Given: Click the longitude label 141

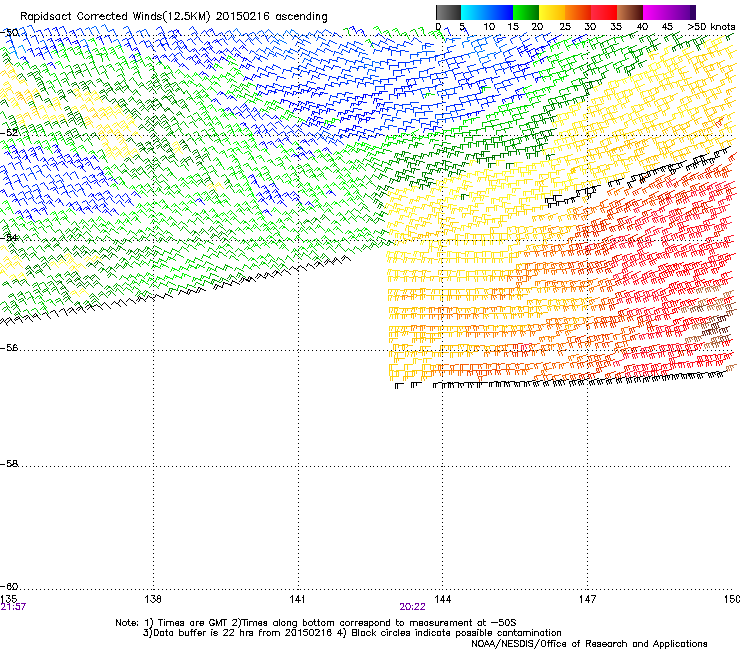Looking at the screenshot, I should pyautogui.click(x=297, y=599).
